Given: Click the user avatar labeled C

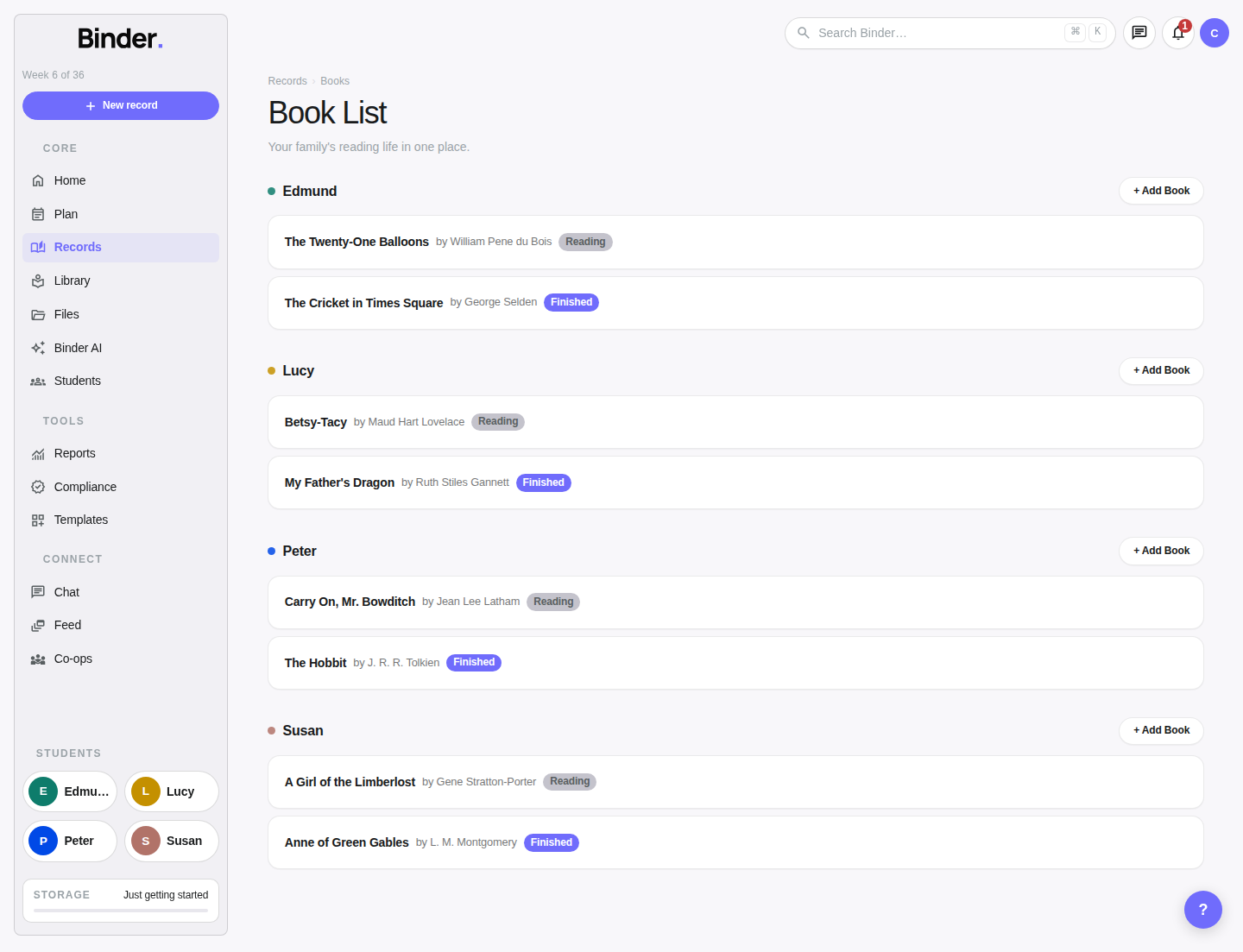Looking at the screenshot, I should (1214, 33).
